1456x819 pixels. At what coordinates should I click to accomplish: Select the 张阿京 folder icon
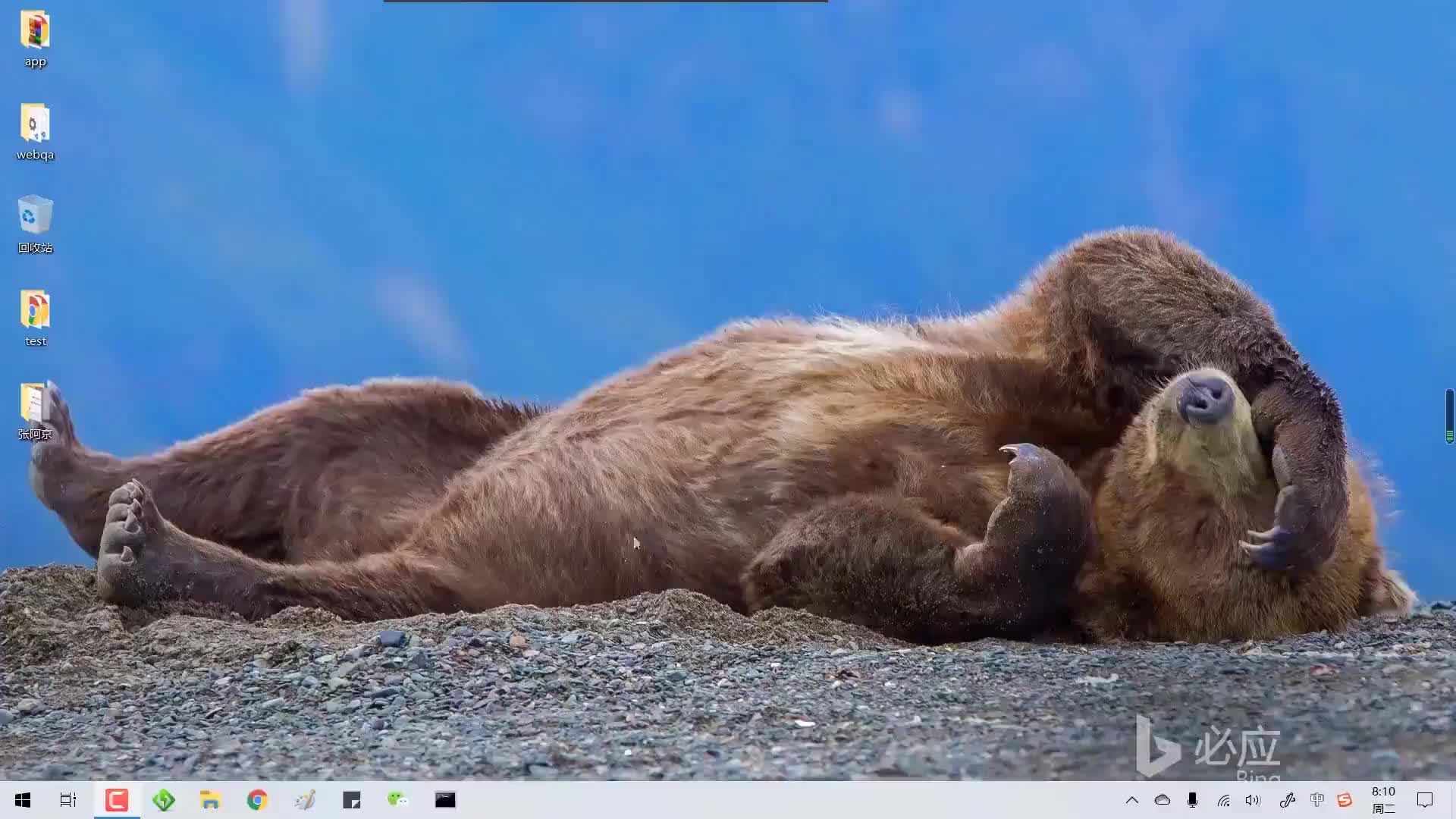(35, 411)
